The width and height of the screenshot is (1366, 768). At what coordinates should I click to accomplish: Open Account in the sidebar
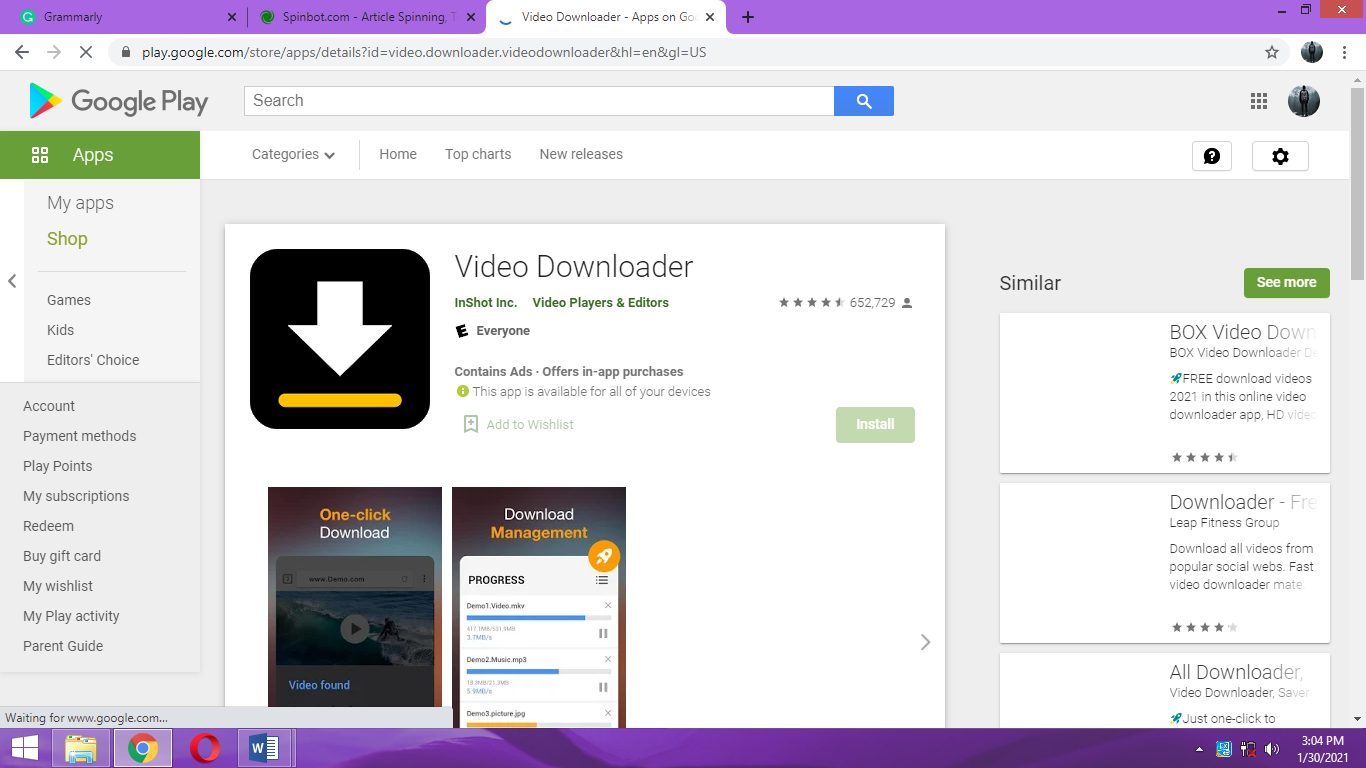pos(49,406)
